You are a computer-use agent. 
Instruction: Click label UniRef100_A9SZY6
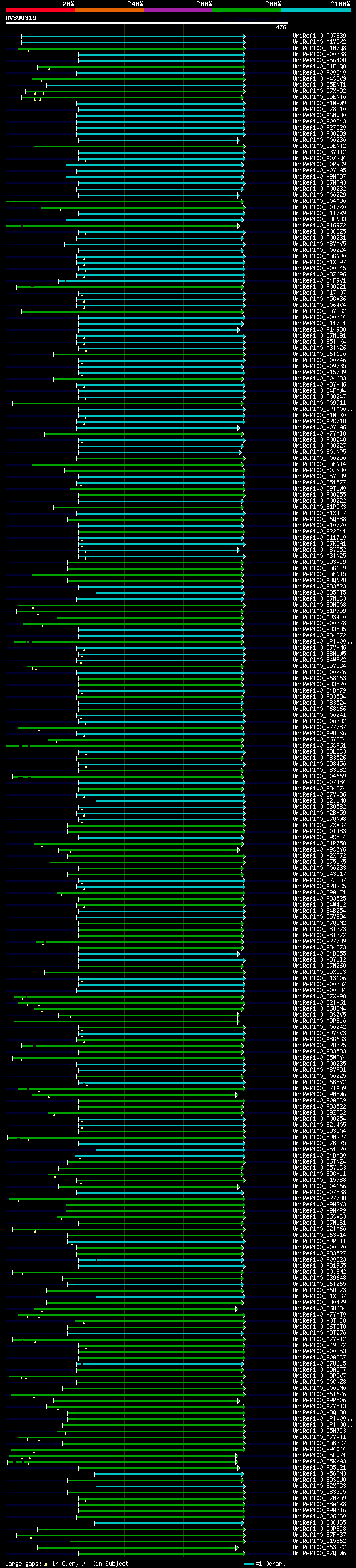click(319, 850)
